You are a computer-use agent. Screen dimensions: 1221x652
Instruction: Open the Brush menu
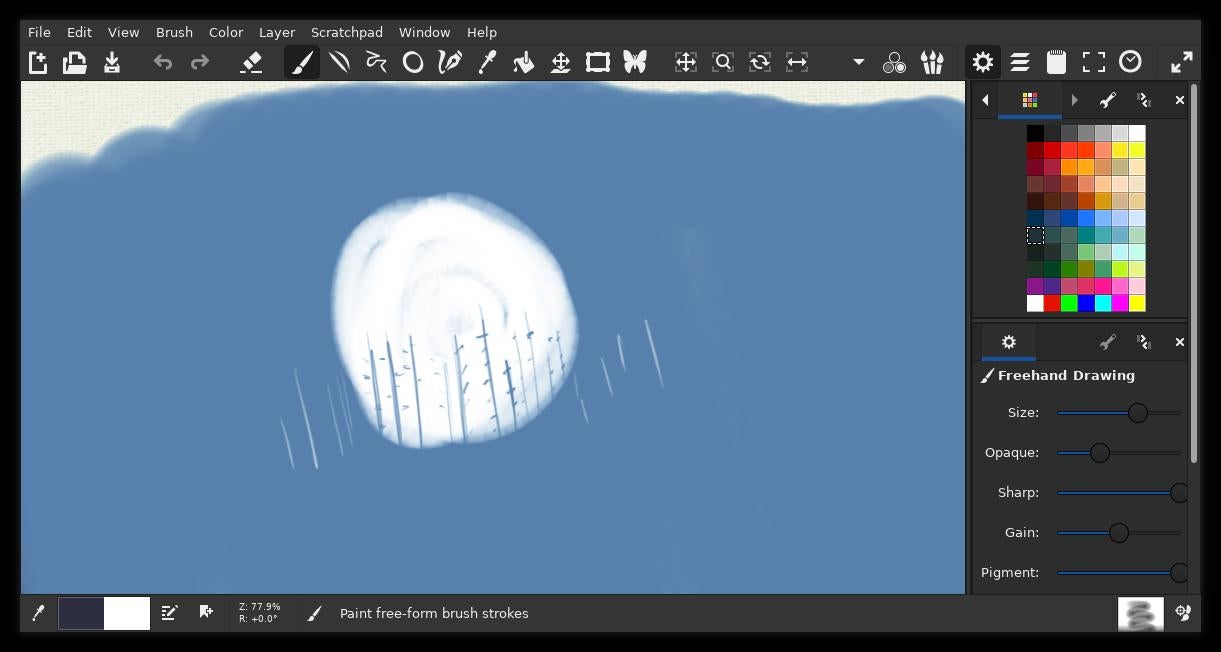click(x=174, y=32)
